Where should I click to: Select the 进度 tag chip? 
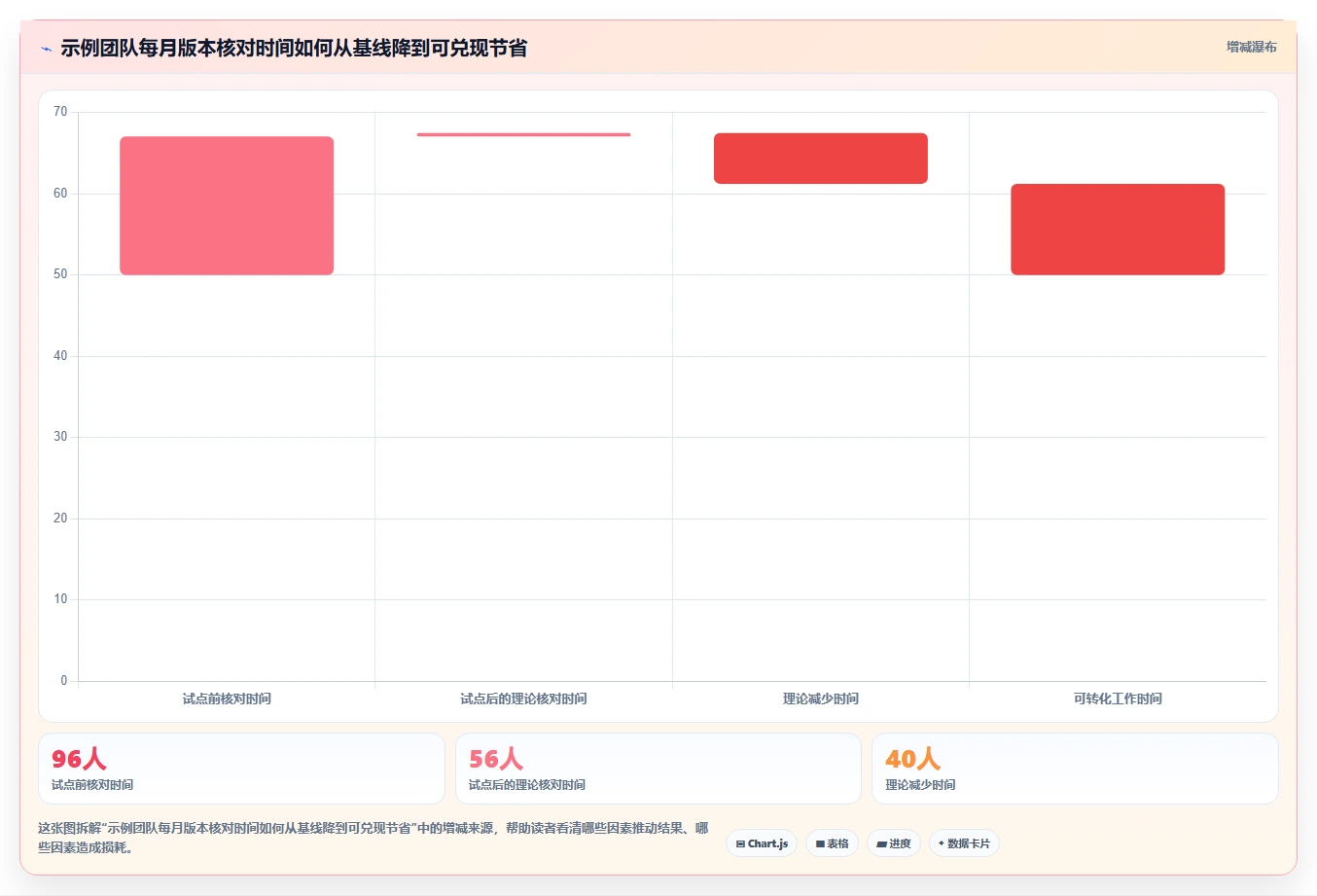tap(894, 843)
